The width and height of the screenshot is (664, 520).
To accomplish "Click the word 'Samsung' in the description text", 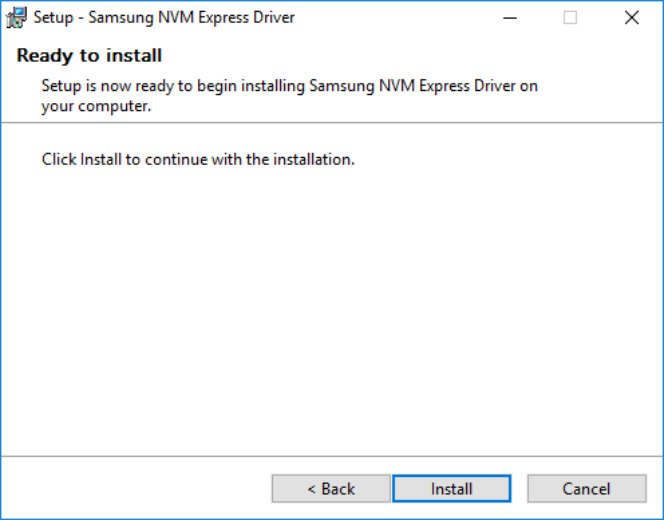I will pos(342,86).
